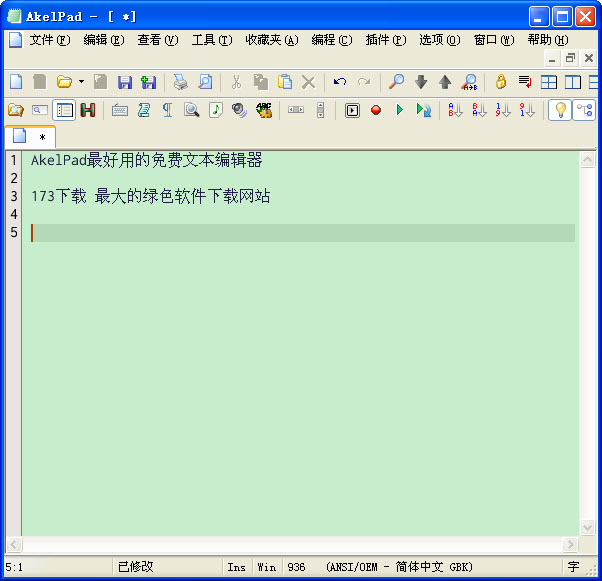Redo the last undone edit
Image resolution: width=602 pixels, height=581 pixels.
pyautogui.click(x=364, y=82)
